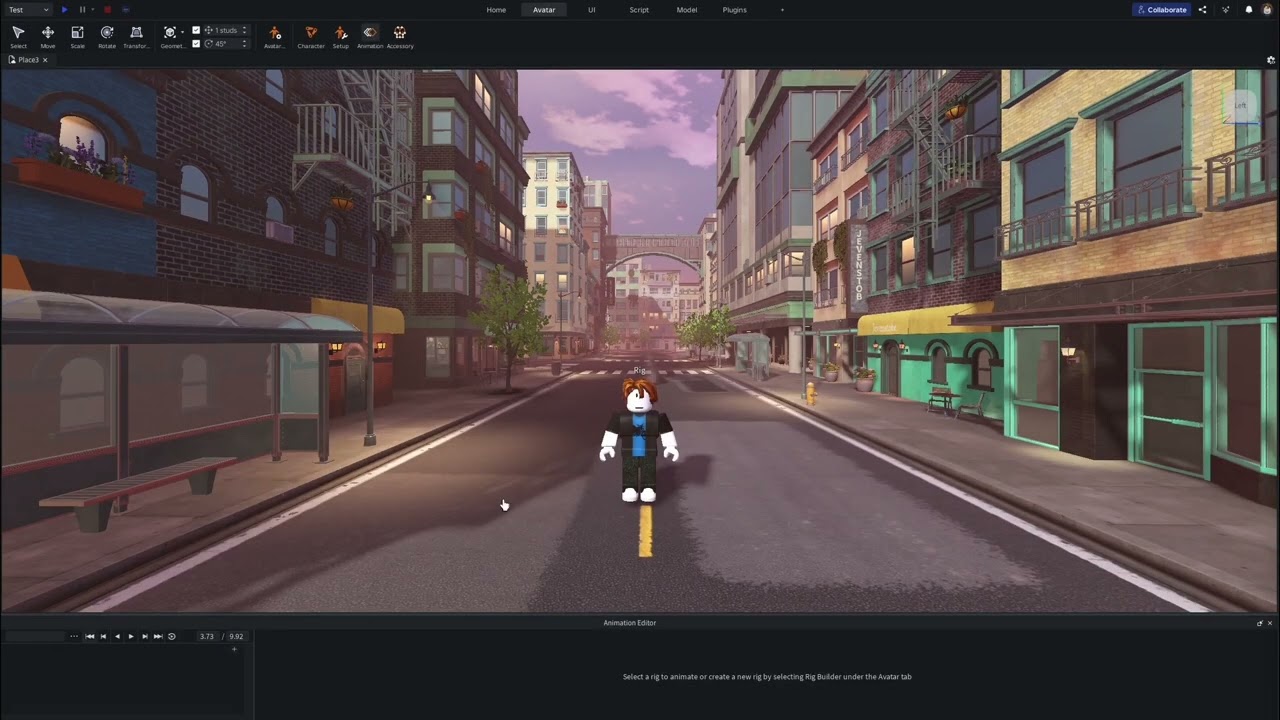Toggle the 45° rotation snapping checkbox
This screenshot has width=1280, height=720.
tap(196, 43)
